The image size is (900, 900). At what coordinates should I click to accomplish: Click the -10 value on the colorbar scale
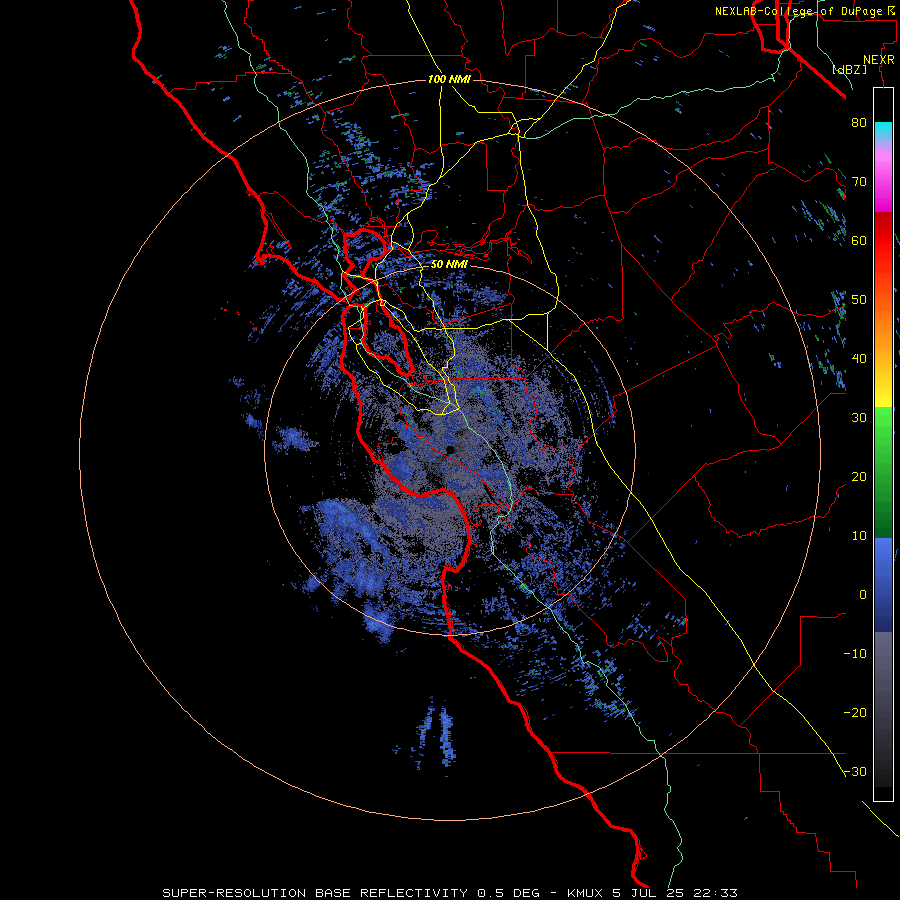[x=855, y=654]
